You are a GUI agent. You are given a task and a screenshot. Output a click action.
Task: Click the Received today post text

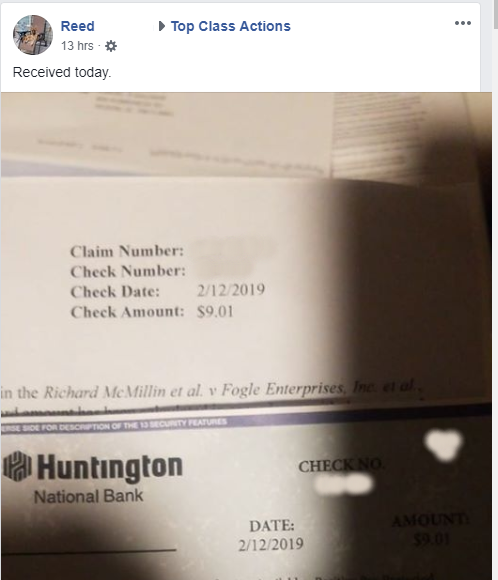[62, 72]
